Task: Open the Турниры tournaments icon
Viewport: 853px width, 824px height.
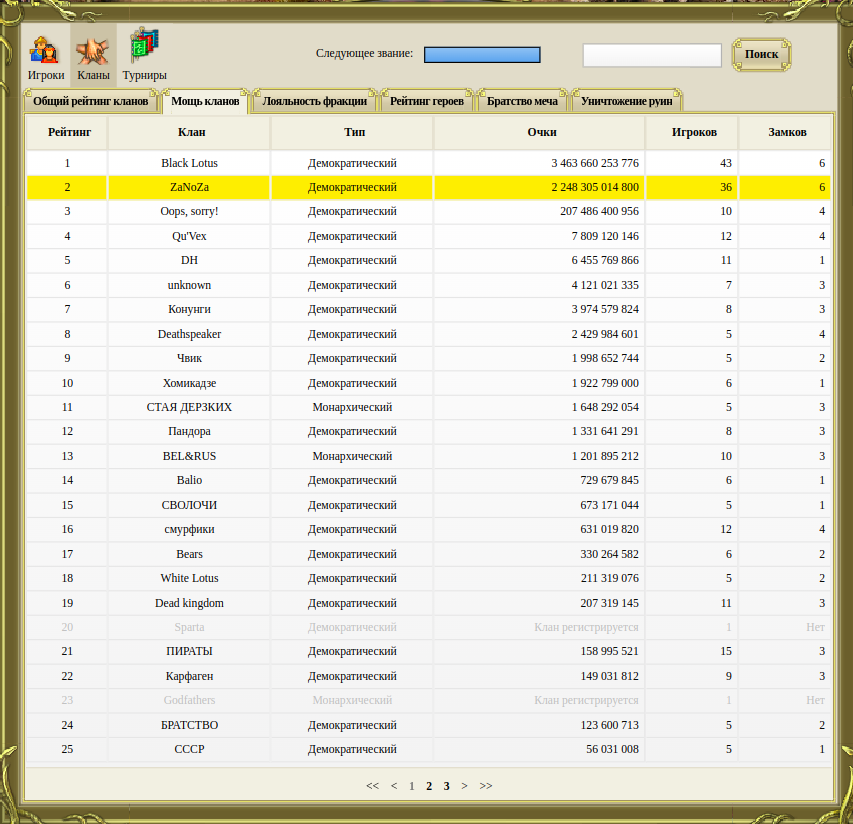Action: coord(144,58)
